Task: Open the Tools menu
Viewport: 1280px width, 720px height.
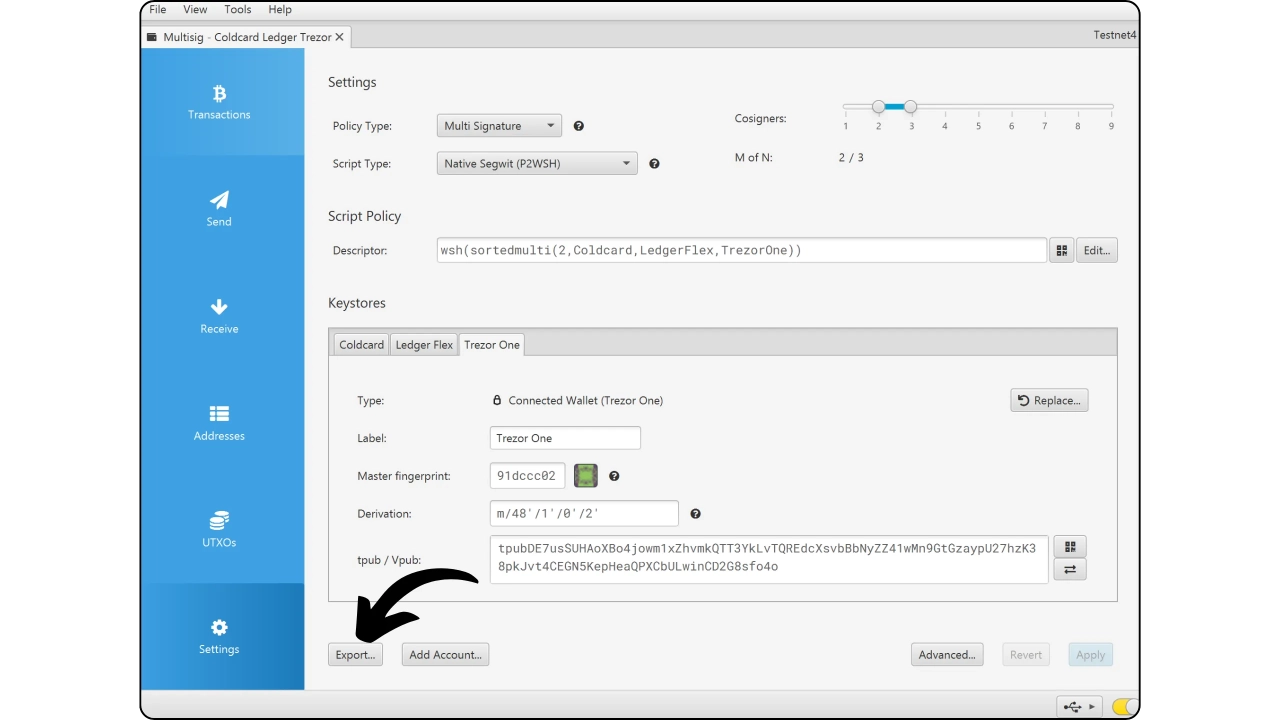Action: [x=238, y=9]
